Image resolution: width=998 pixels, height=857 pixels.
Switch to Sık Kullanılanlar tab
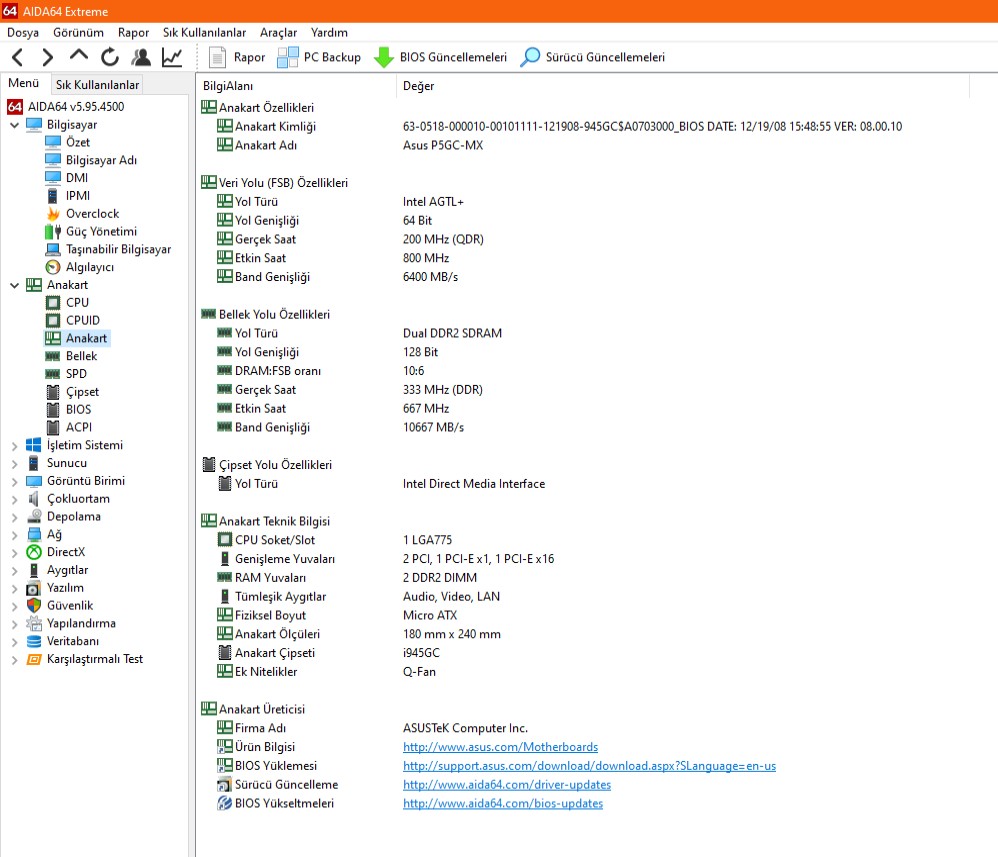click(97, 85)
